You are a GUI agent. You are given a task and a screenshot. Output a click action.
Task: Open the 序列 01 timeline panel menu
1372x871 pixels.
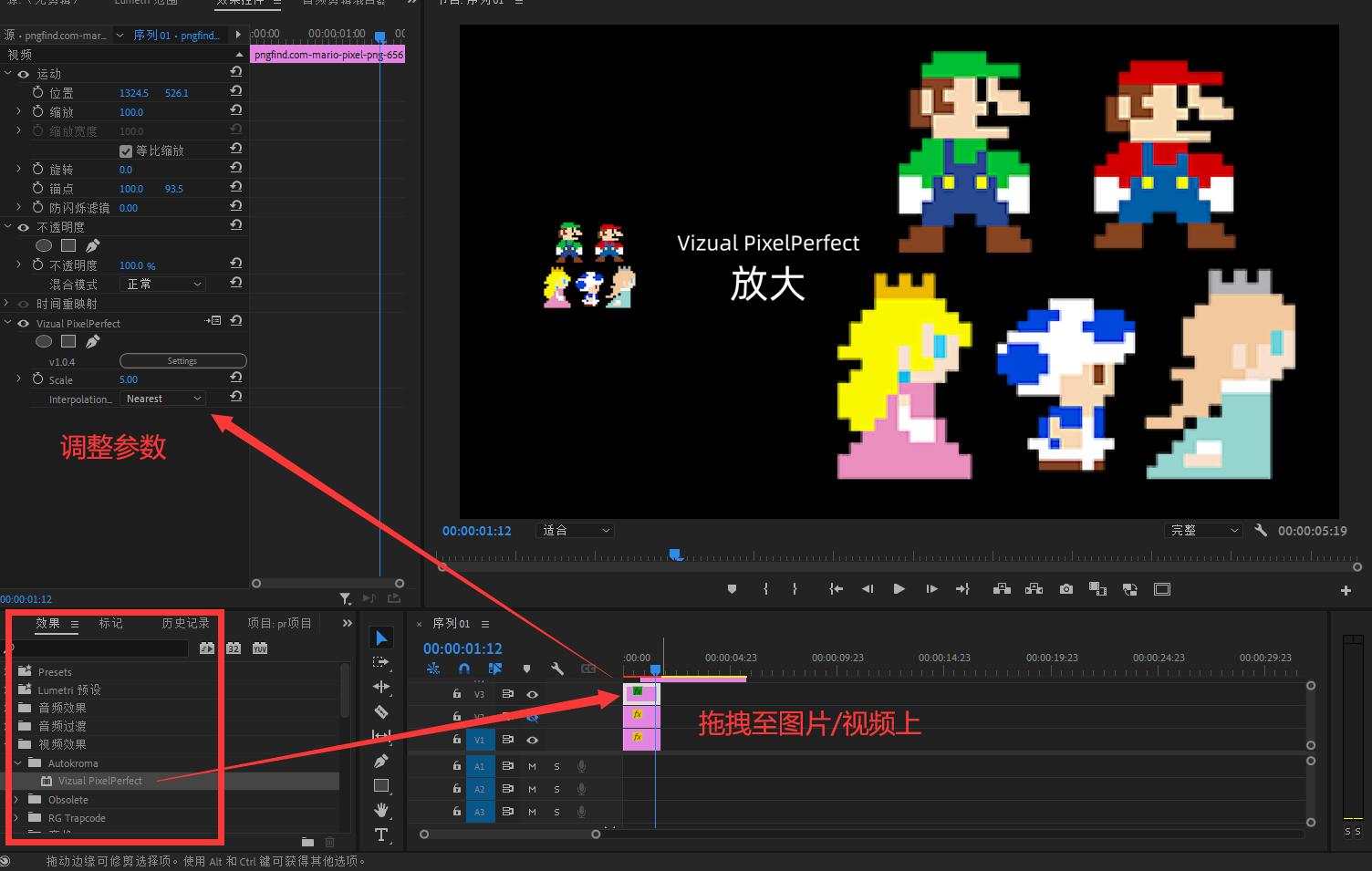(485, 624)
